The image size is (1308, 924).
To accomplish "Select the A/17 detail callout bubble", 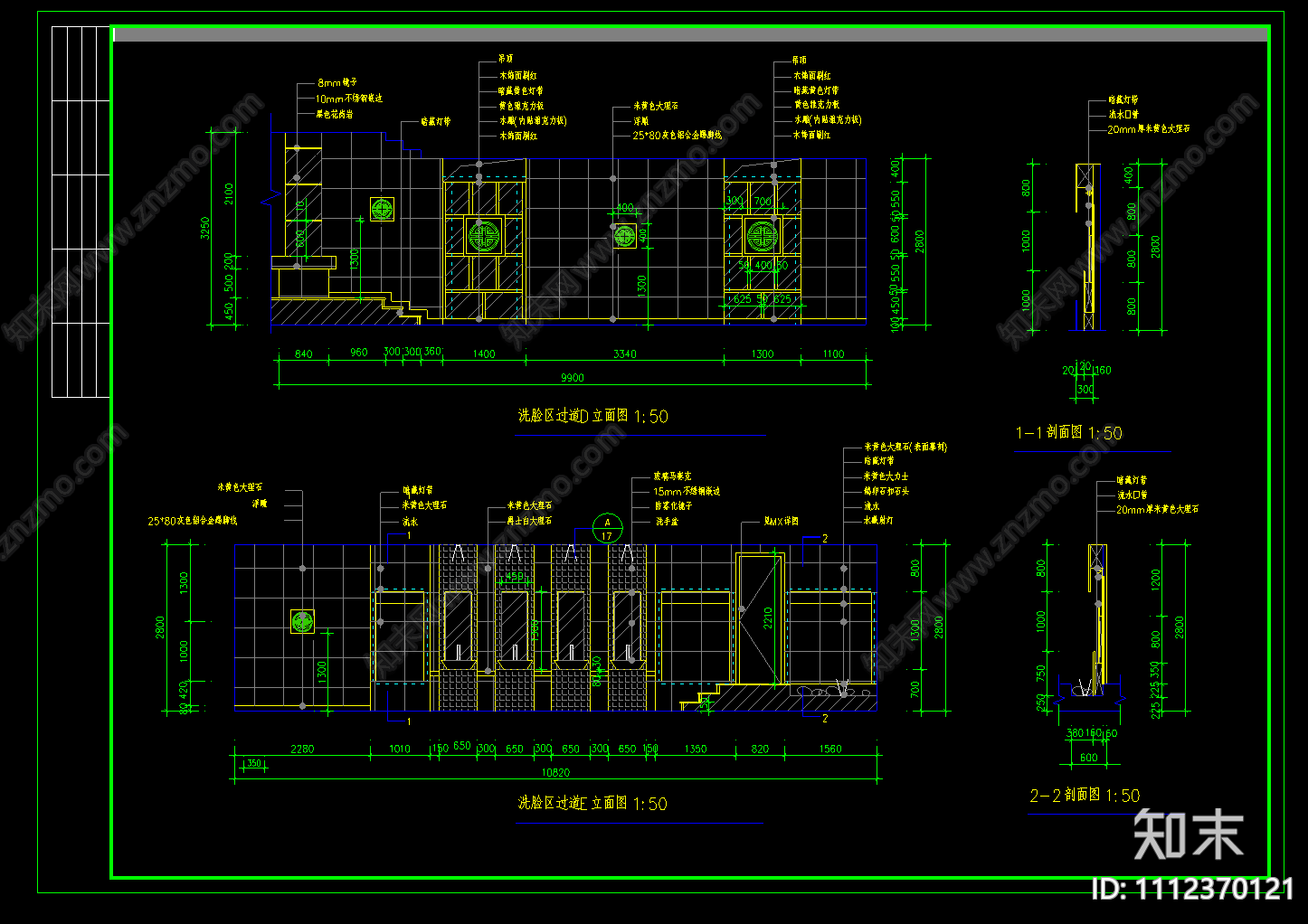I will point(608,528).
